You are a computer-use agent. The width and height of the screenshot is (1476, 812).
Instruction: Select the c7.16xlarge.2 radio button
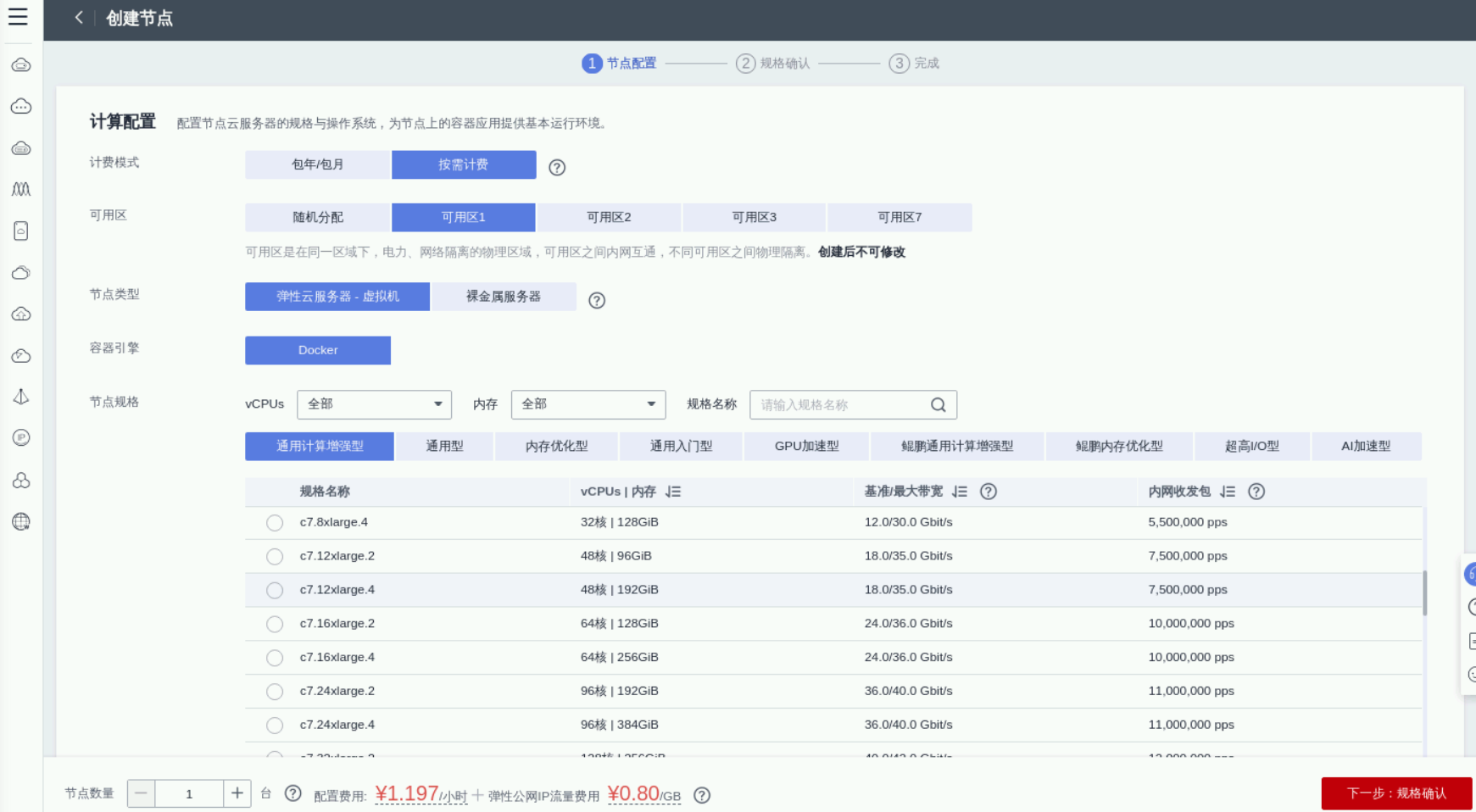point(275,625)
